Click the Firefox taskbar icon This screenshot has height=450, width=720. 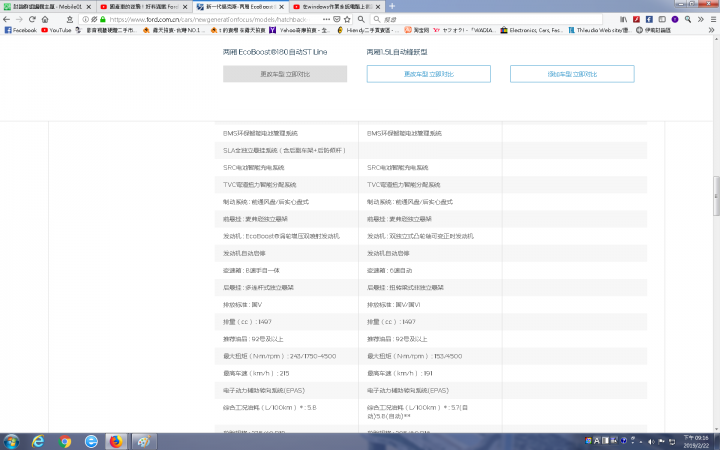coord(116,441)
